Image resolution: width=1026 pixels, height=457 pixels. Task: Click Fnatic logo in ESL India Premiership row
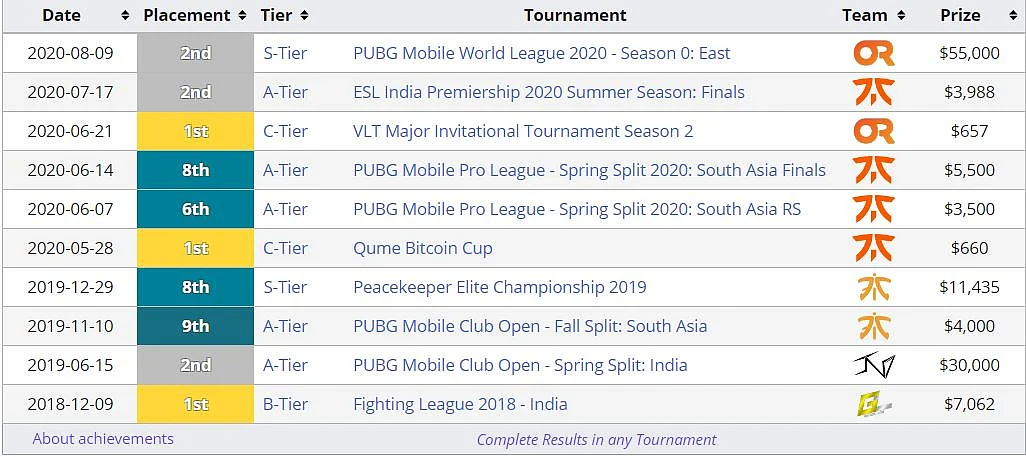click(x=874, y=92)
